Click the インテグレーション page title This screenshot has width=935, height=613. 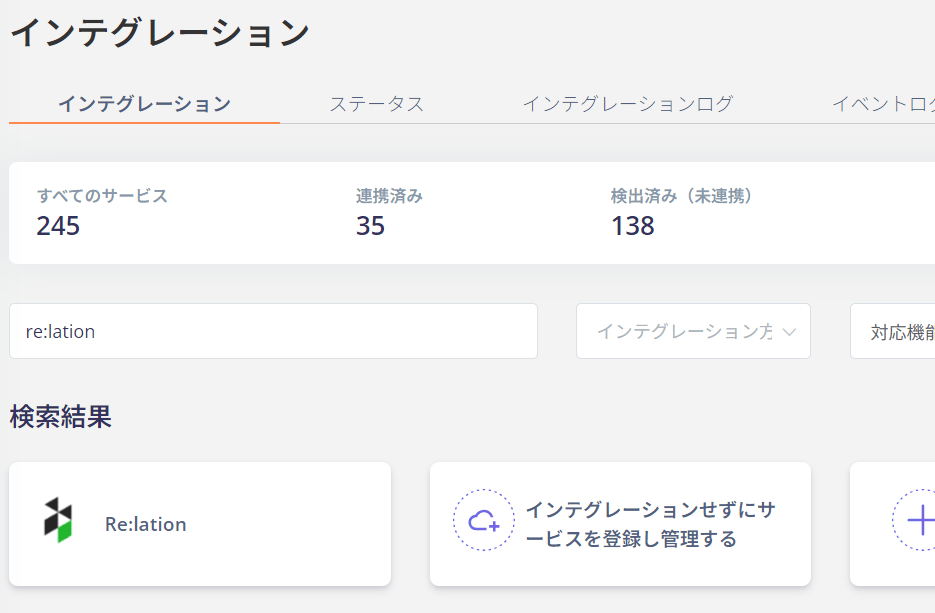click(160, 32)
